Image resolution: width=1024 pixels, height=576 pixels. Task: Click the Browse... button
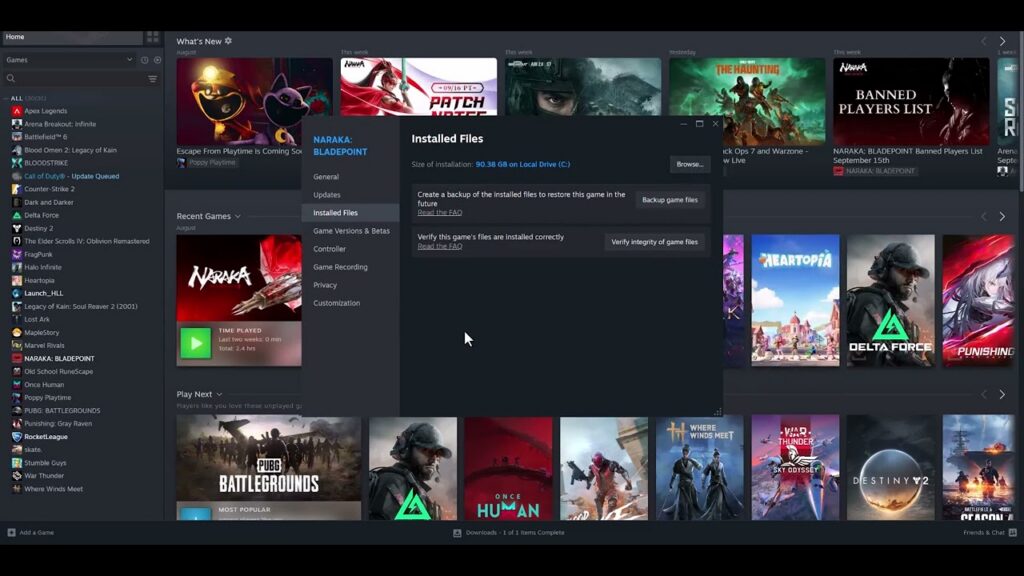pyautogui.click(x=690, y=165)
